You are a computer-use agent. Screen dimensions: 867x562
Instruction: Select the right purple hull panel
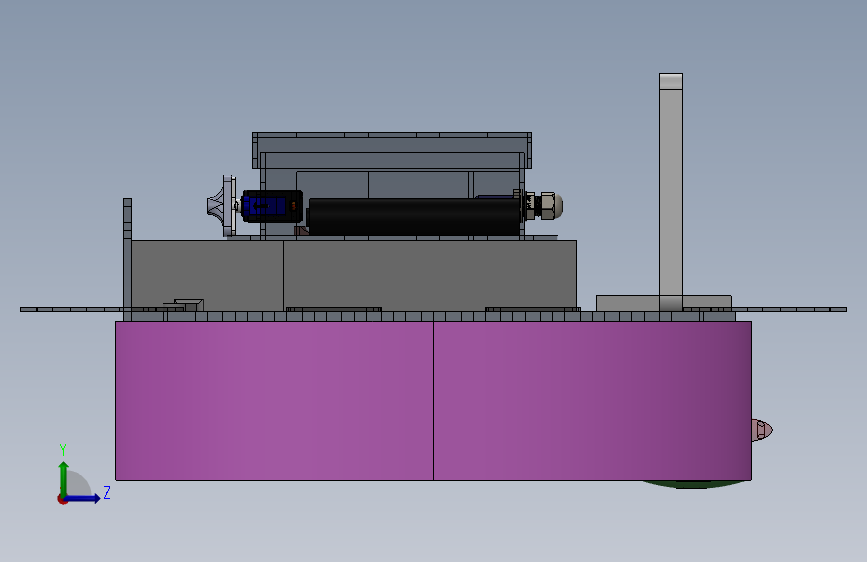click(x=592, y=400)
